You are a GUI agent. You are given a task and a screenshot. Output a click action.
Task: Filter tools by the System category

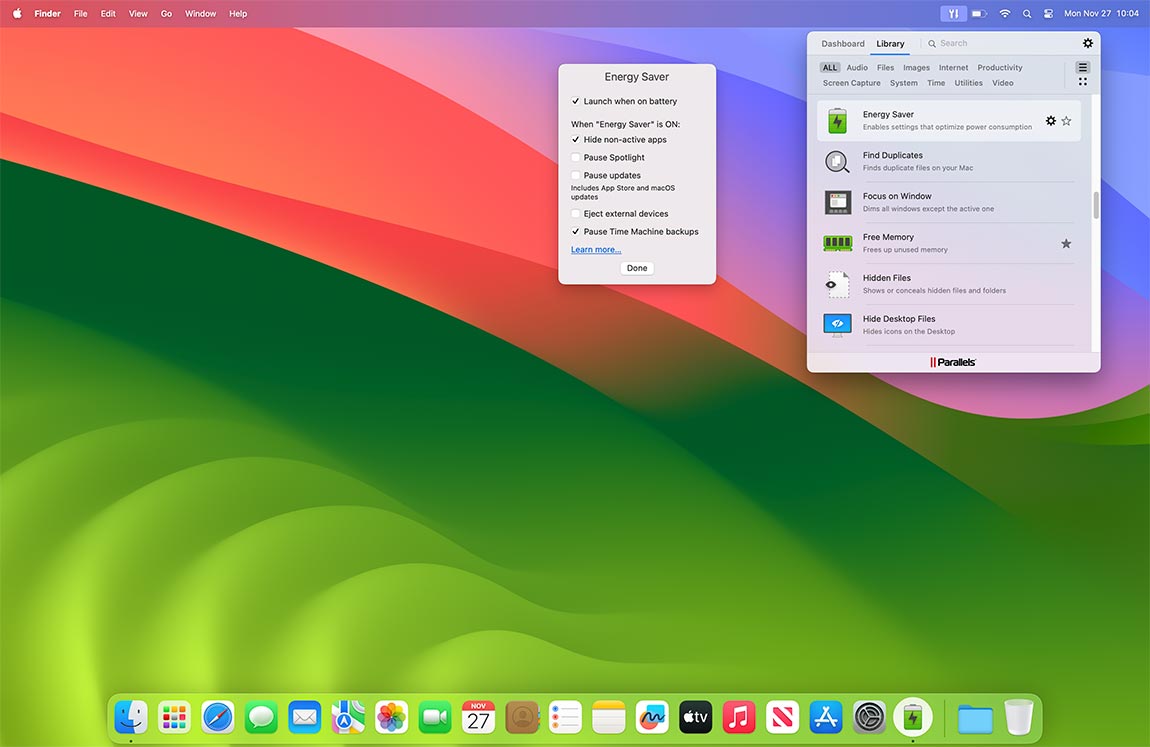903,83
